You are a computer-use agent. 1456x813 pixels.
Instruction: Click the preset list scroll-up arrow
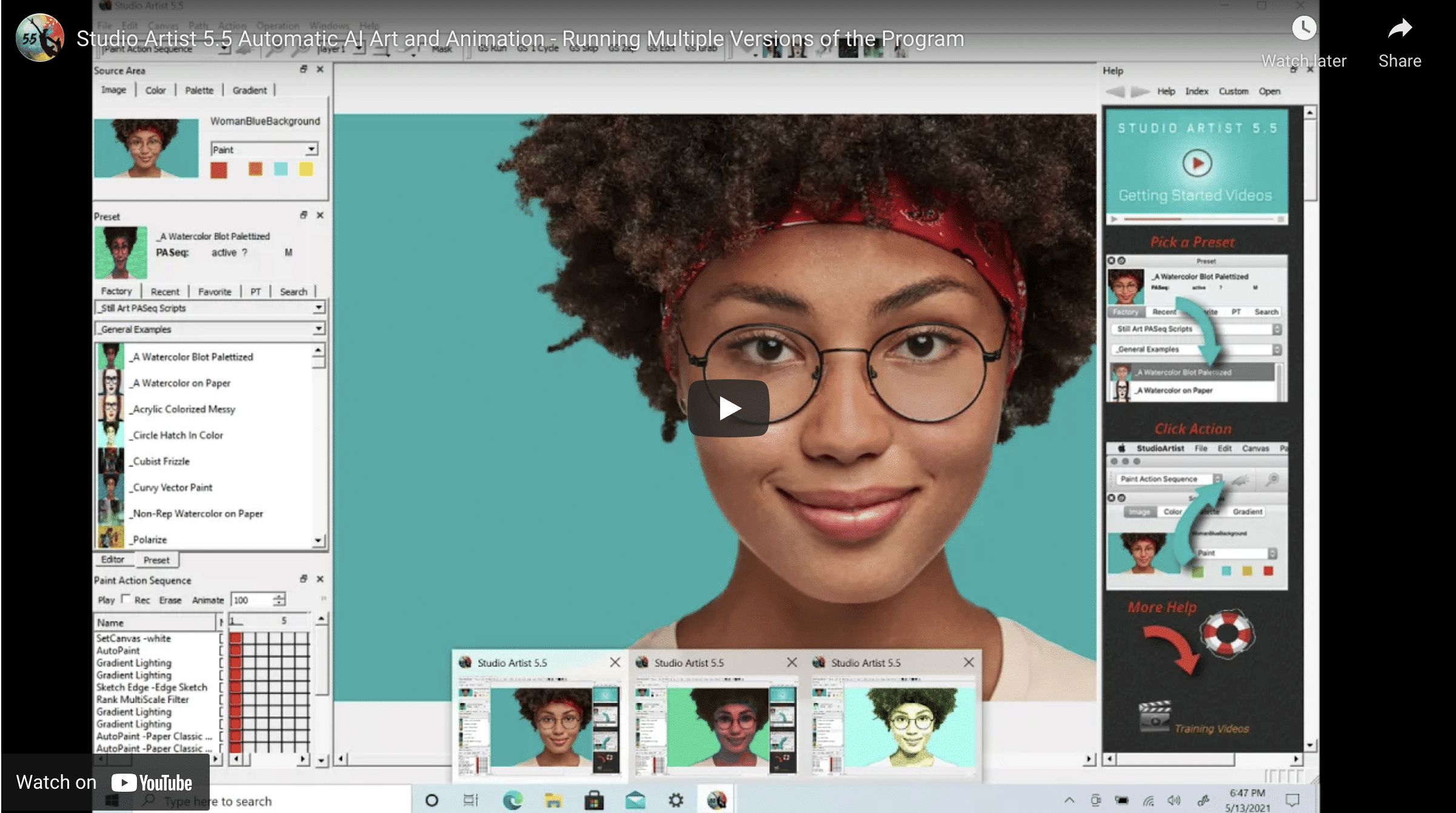318,350
